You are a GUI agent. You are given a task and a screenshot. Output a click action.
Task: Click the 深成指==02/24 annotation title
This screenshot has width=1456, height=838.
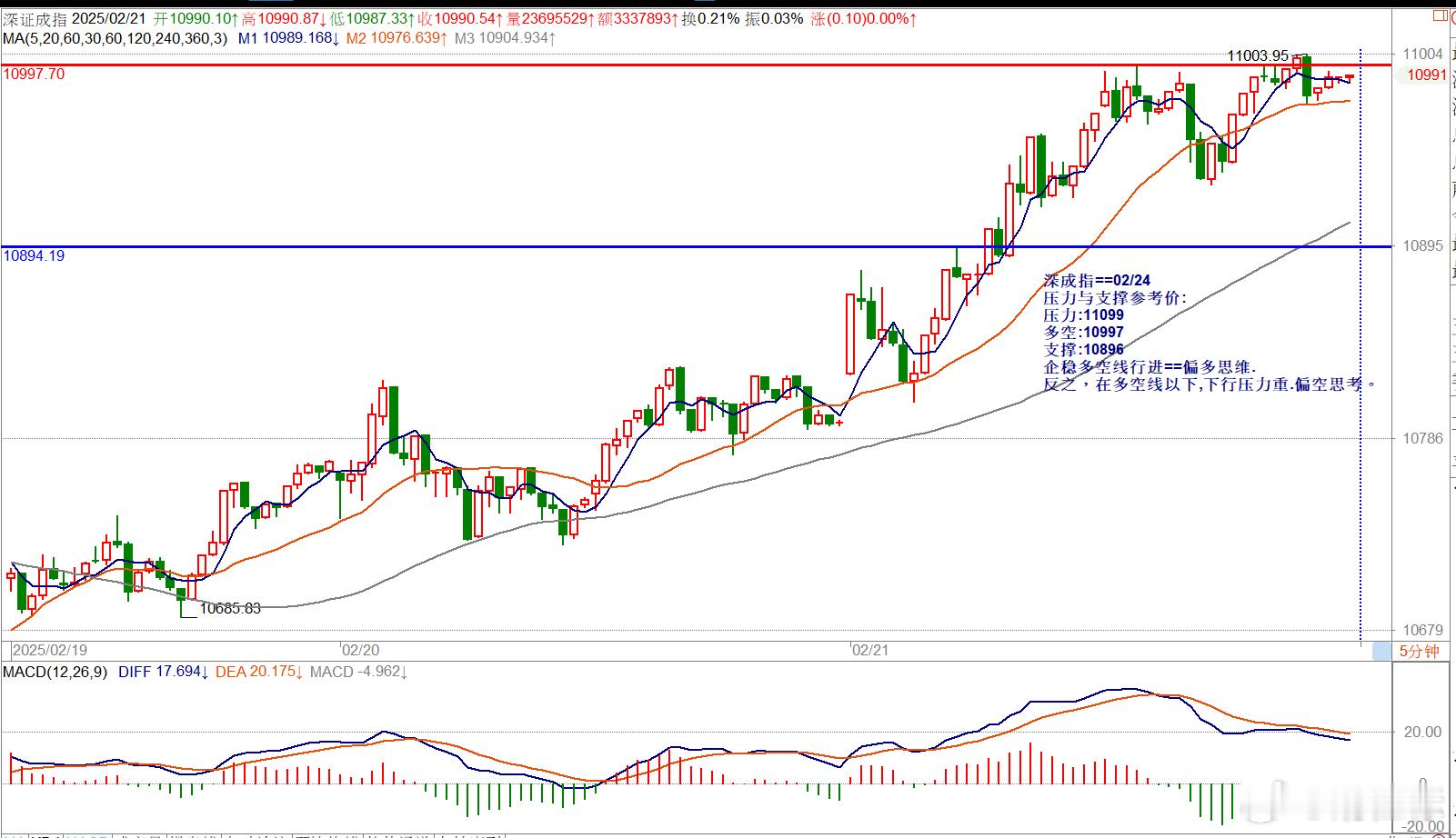click(1097, 281)
